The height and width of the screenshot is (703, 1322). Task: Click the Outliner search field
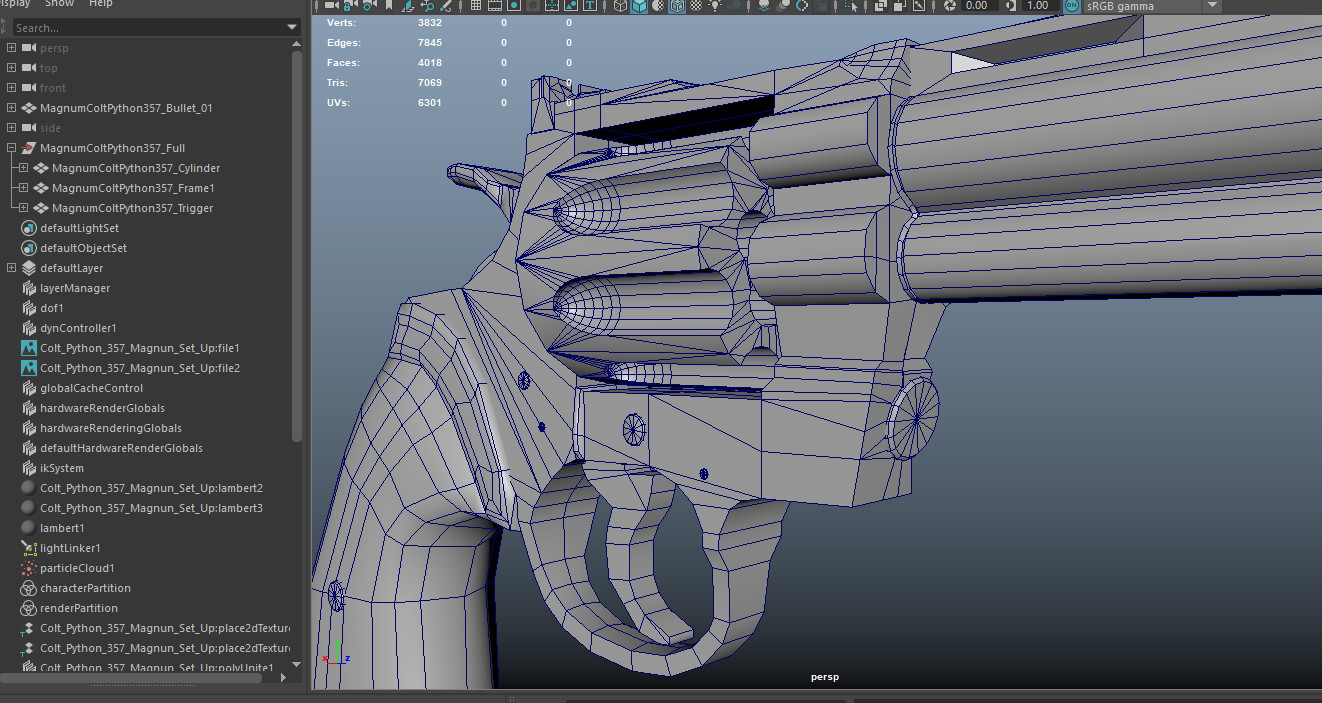click(150, 27)
